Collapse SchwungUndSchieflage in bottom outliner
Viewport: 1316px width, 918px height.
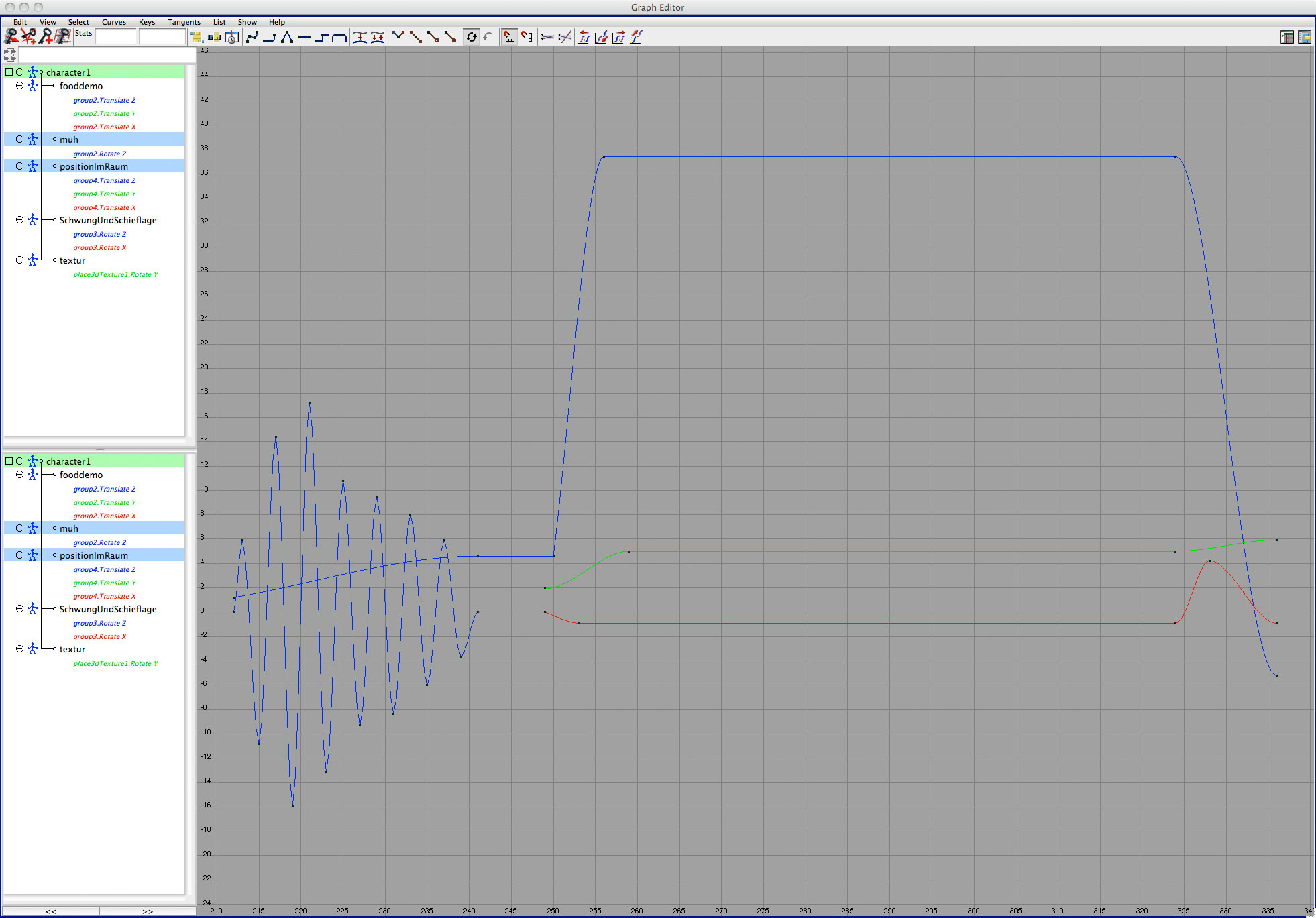pos(19,609)
